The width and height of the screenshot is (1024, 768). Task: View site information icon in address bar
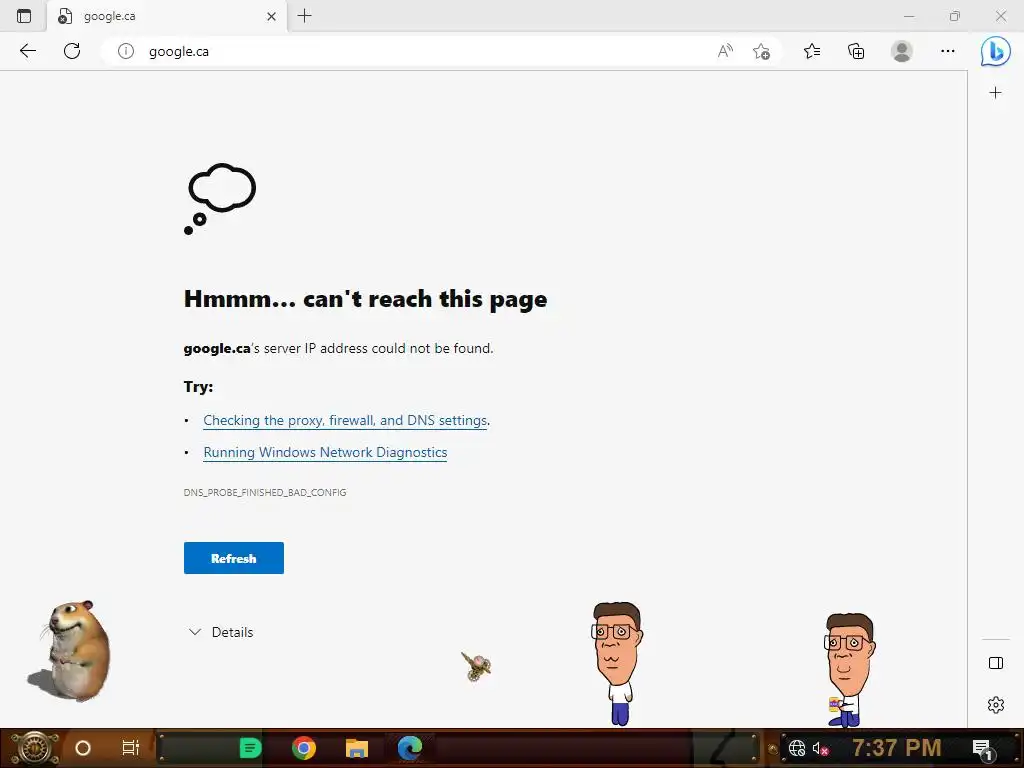coord(126,51)
